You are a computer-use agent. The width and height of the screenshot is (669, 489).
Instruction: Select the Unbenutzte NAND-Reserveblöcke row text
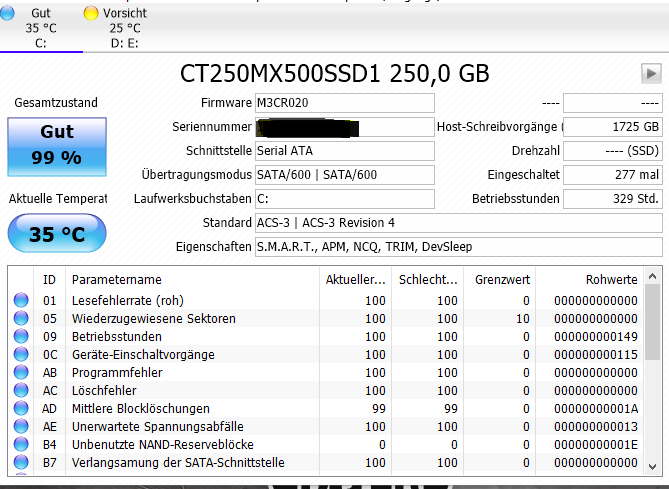[x=163, y=444]
